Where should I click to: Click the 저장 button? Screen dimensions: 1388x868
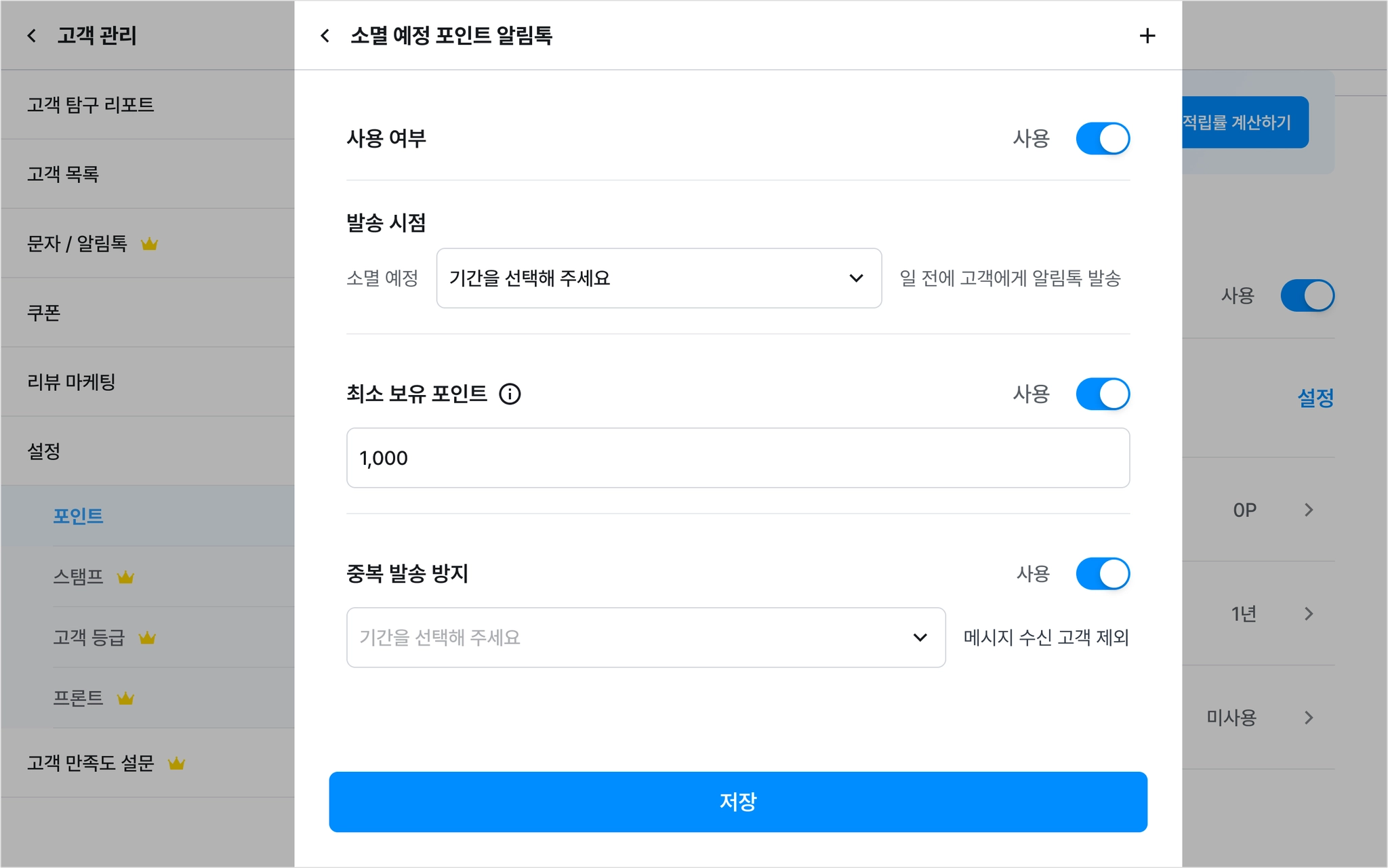click(738, 802)
